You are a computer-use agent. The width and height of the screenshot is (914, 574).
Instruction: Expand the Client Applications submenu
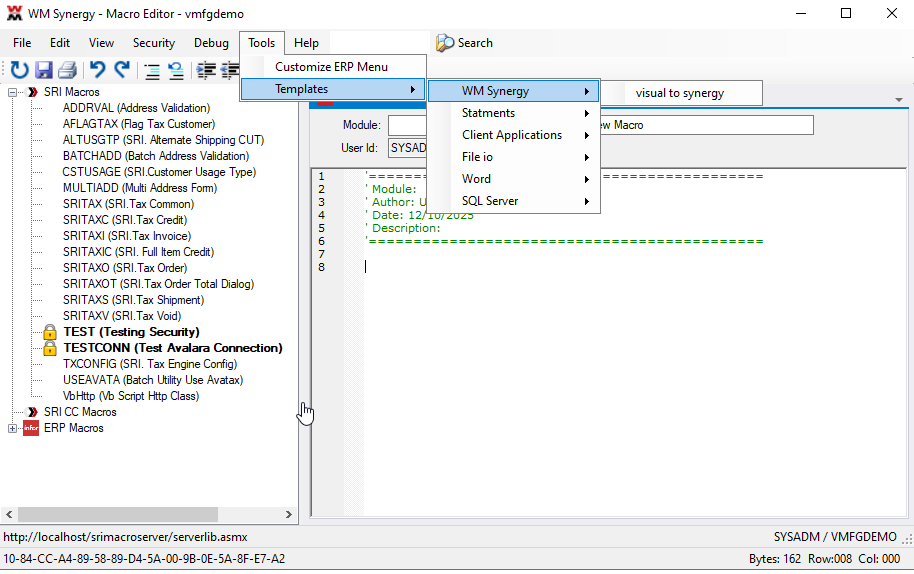tap(513, 135)
